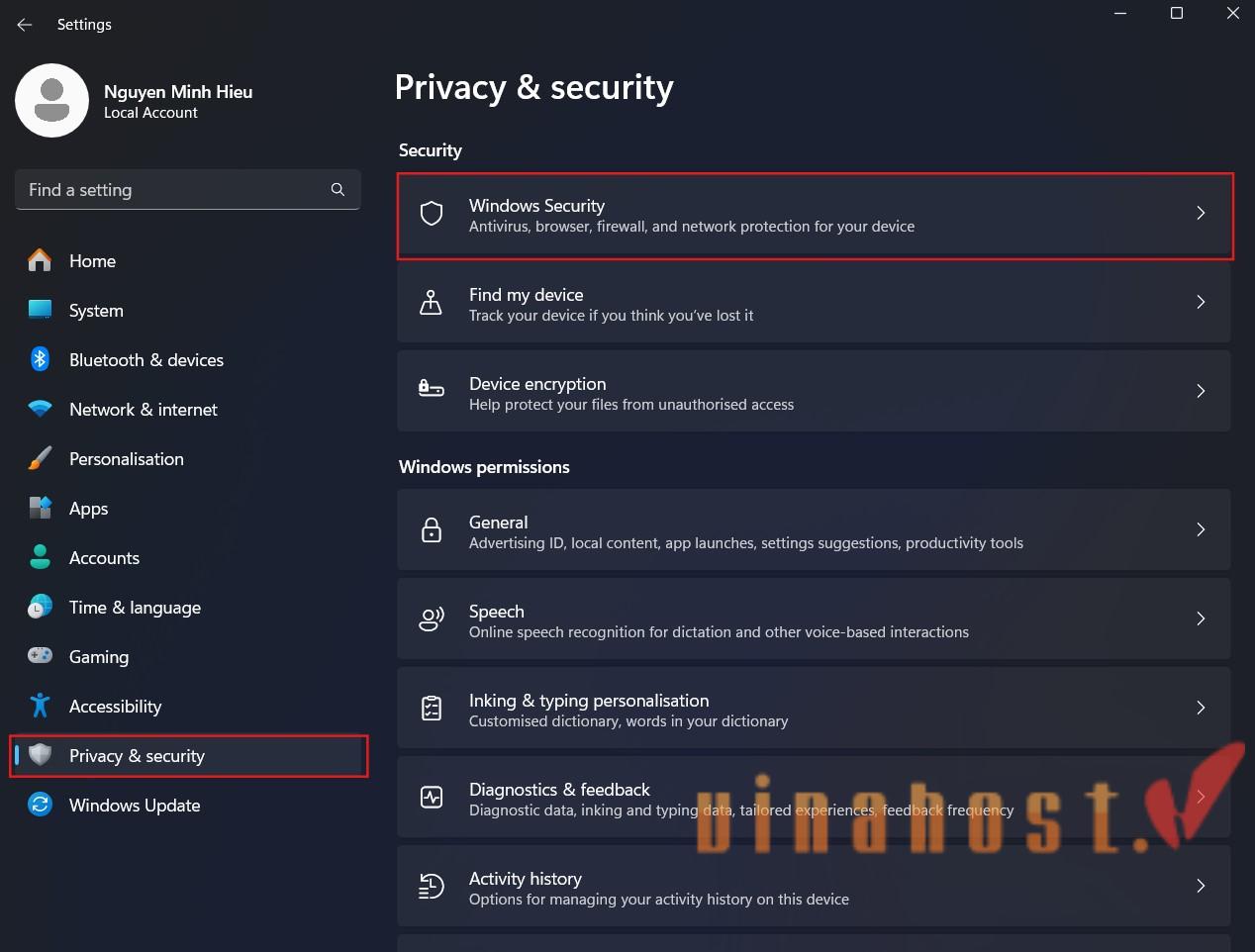Screen dimensions: 1255x952
Task: Click the Gaming controller icon
Action: 40,656
